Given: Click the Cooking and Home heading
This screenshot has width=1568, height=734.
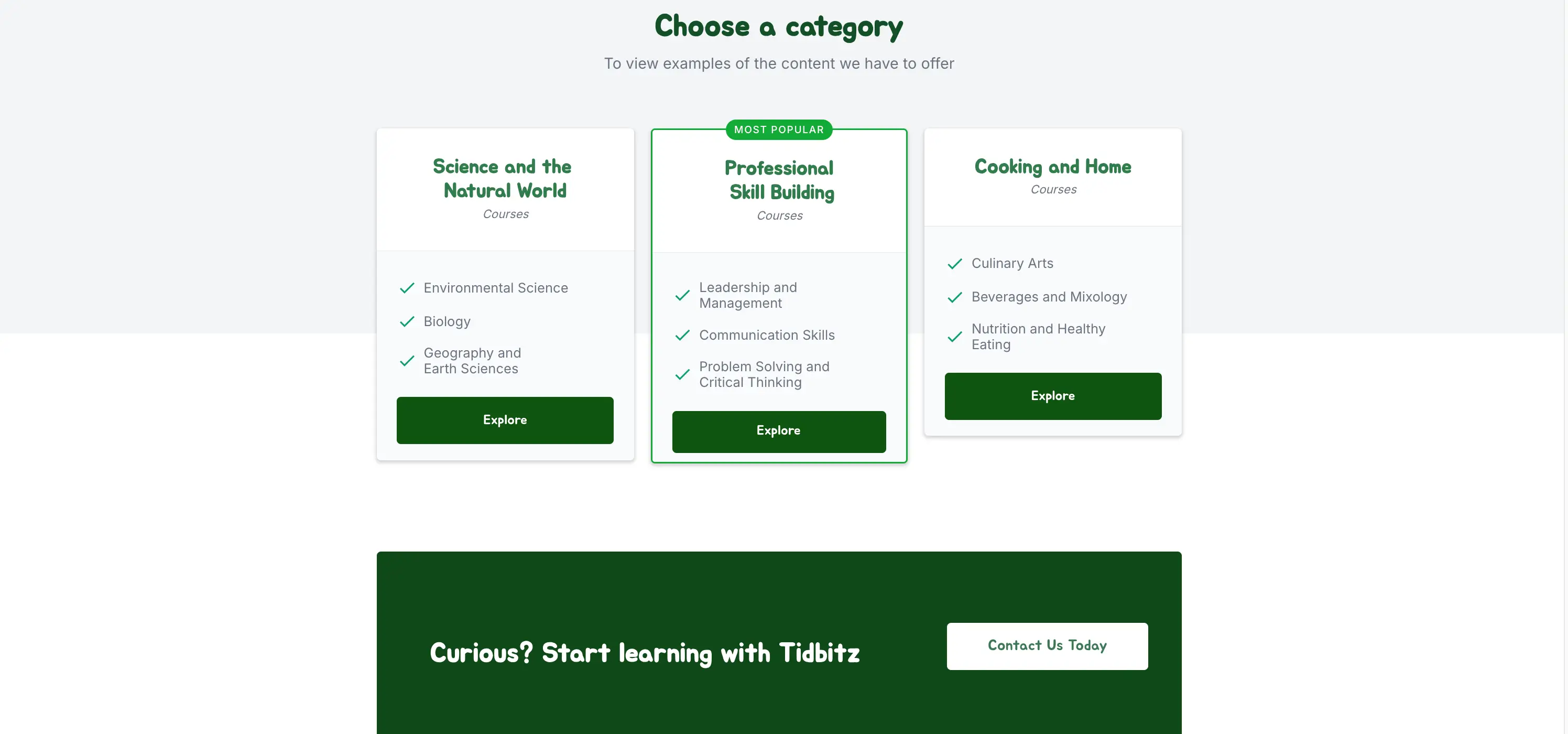Looking at the screenshot, I should click(x=1052, y=166).
